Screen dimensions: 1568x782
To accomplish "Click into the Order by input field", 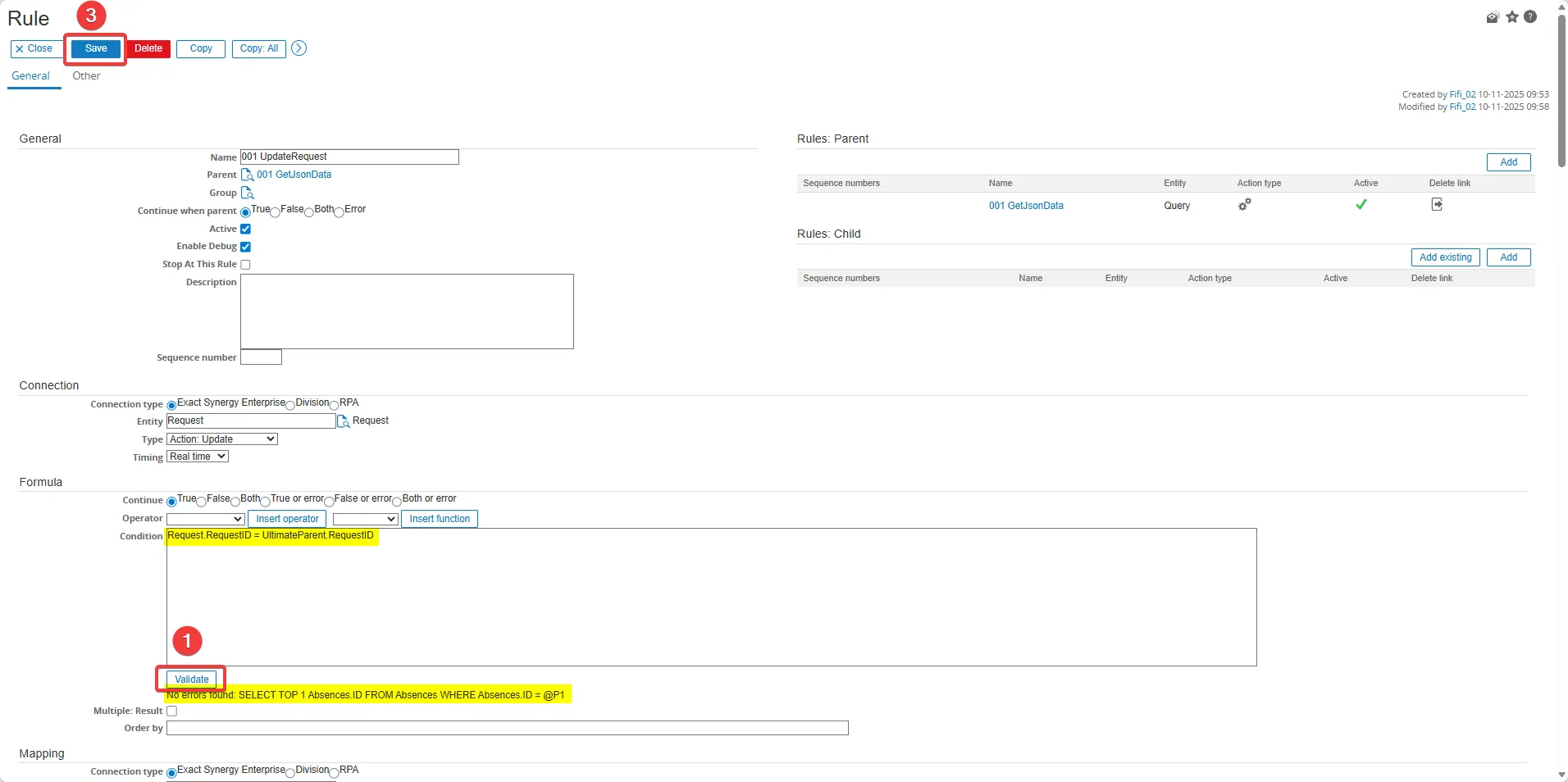I will click(x=507, y=729).
